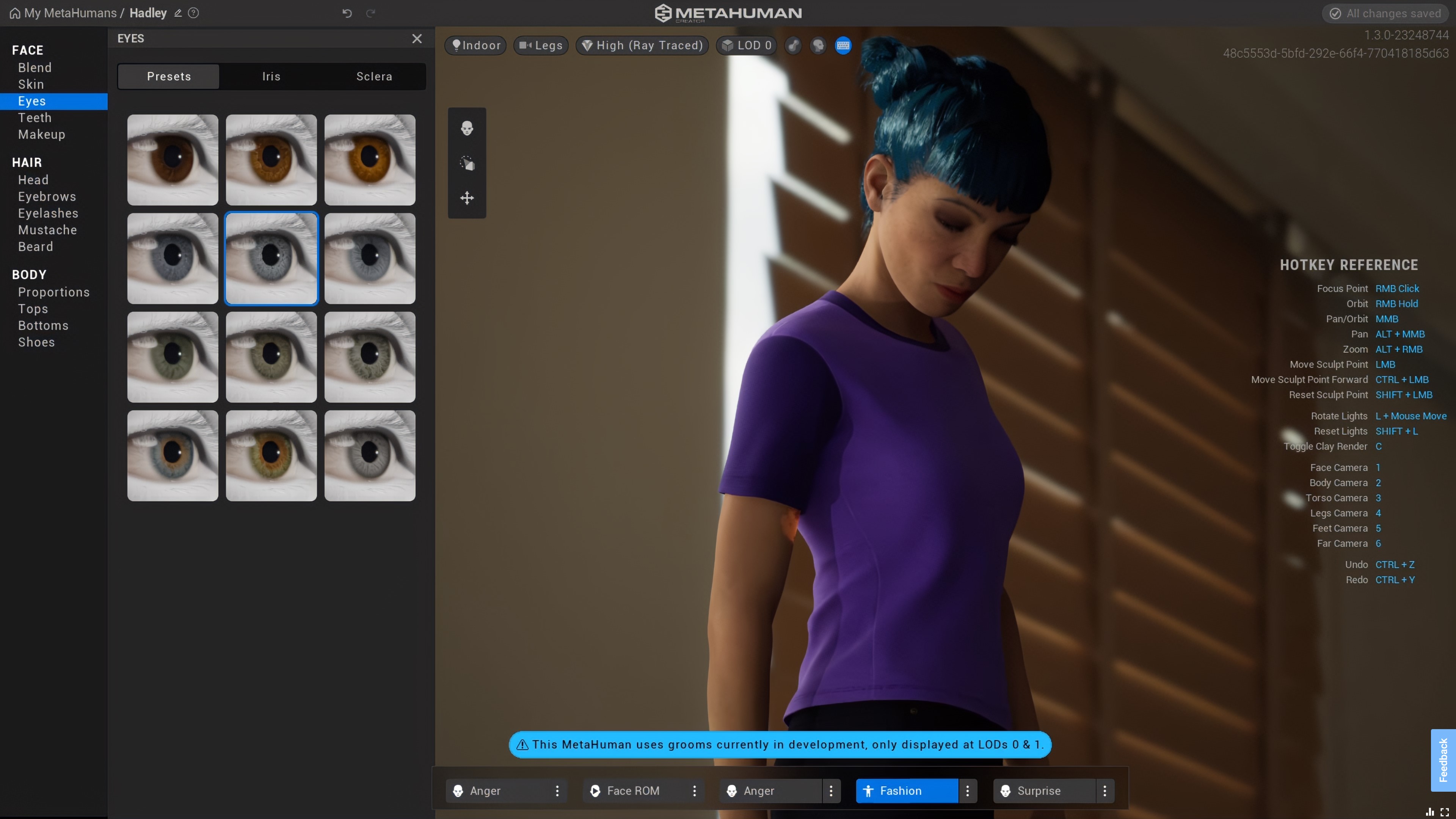Switch to the Sclera customization tab
Viewport: 1456px width, 819px height.
[374, 76]
